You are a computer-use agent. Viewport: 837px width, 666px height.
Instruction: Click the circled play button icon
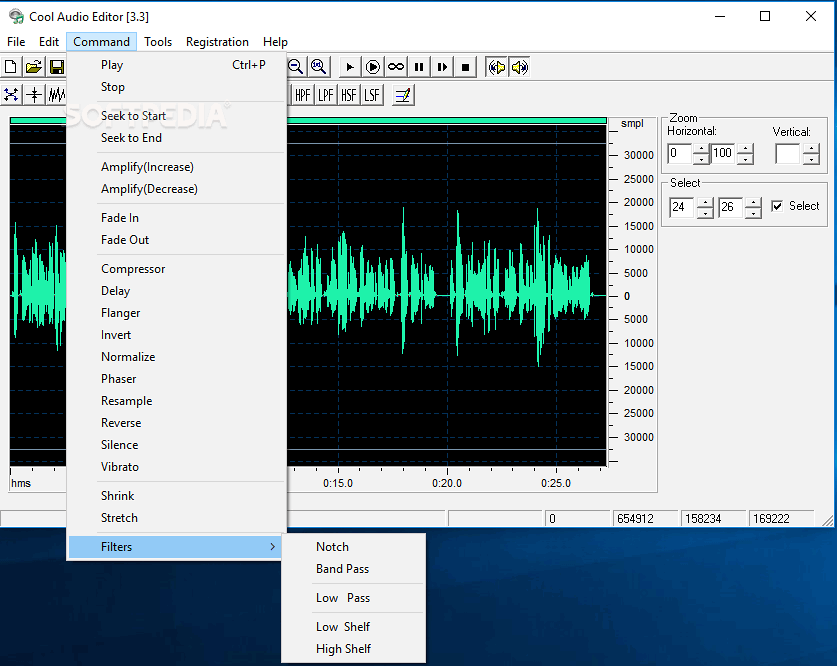pyautogui.click(x=373, y=67)
